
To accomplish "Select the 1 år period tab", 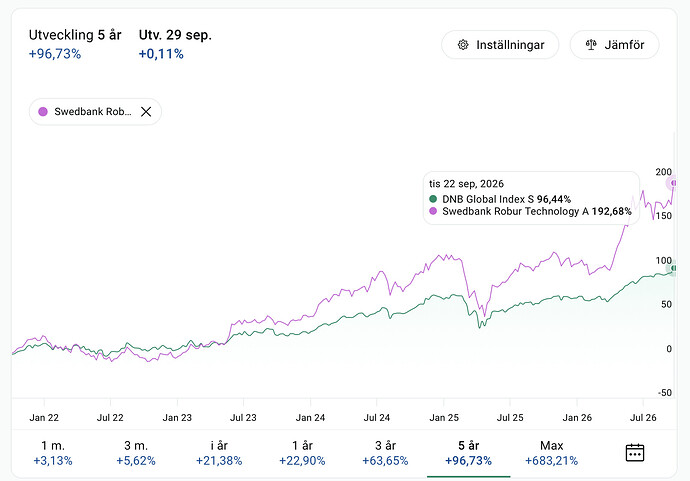I will click(x=302, y=453).
